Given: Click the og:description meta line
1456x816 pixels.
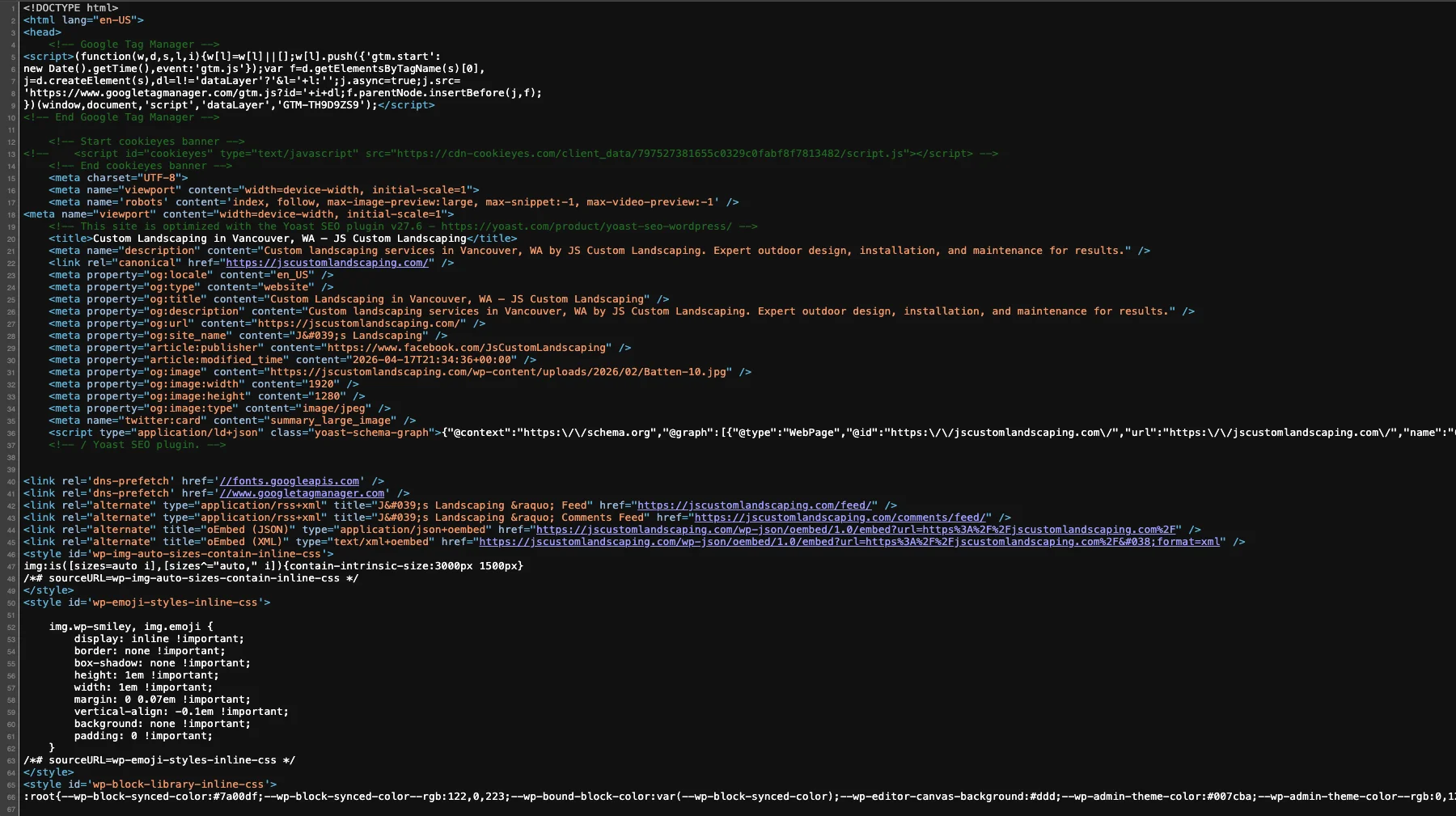Looking at the screenshot, I should click(x=621, y=311).
